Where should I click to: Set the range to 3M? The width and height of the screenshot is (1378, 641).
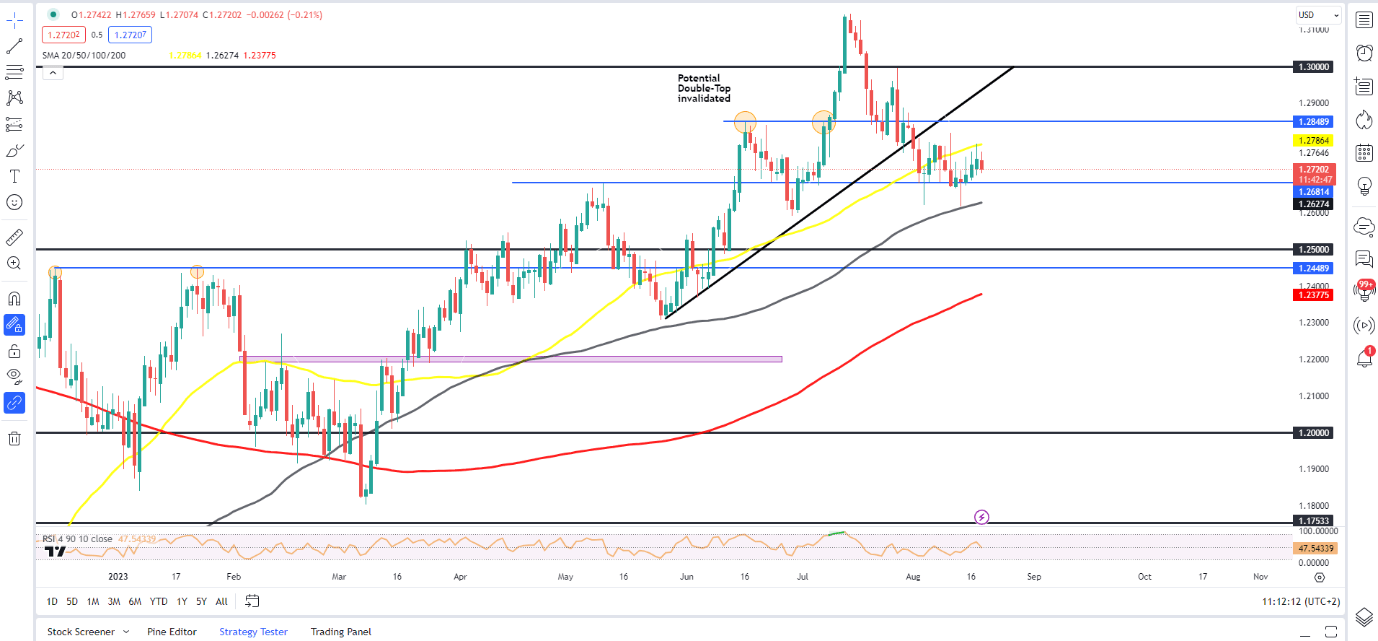coord(113,602)
